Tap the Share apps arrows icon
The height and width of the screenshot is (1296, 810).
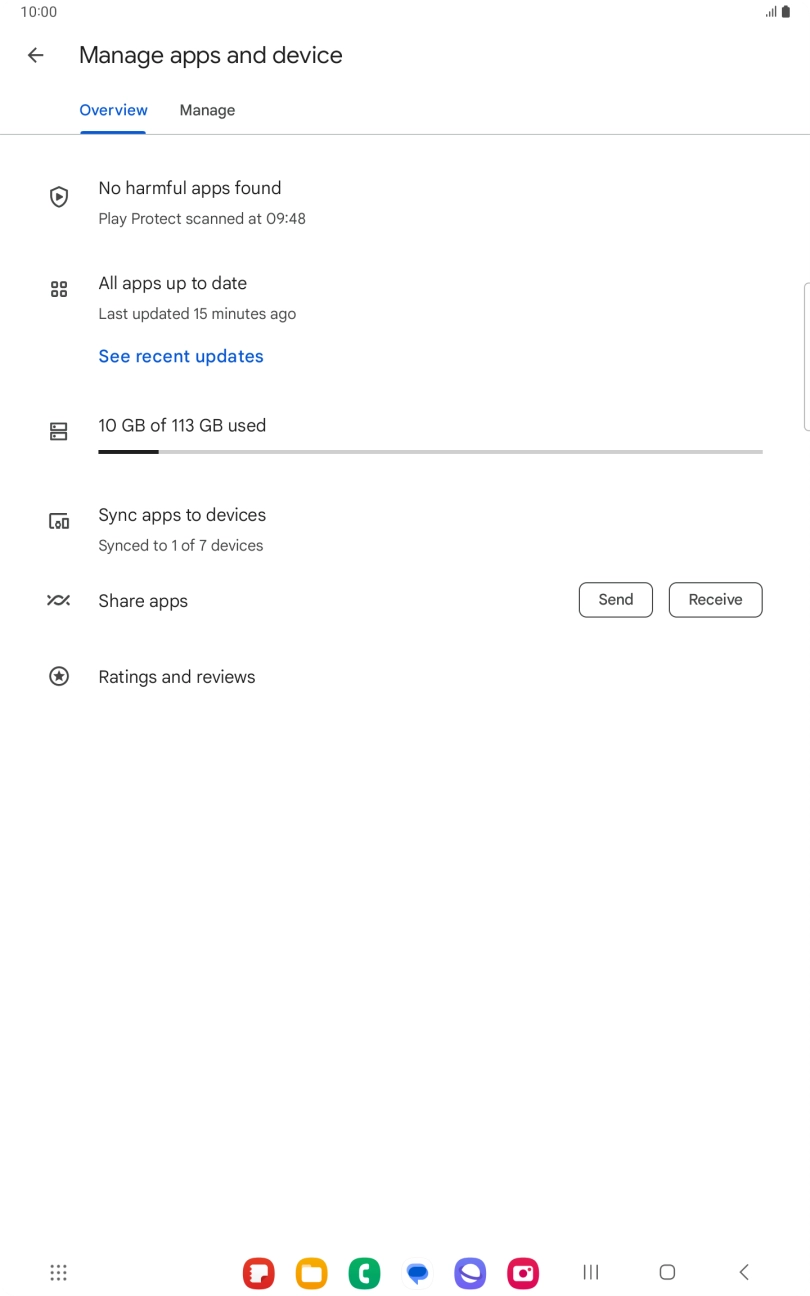(59, 601)
